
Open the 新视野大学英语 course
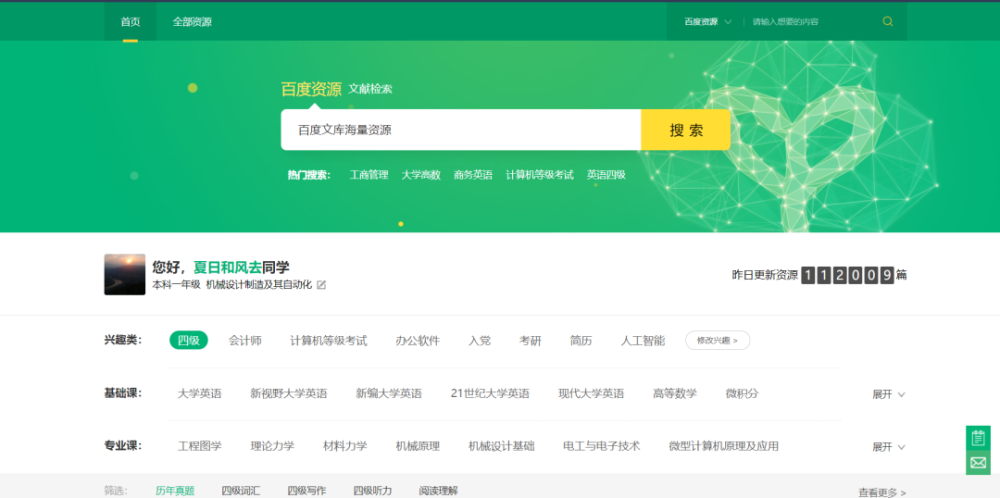coord(288,393)
